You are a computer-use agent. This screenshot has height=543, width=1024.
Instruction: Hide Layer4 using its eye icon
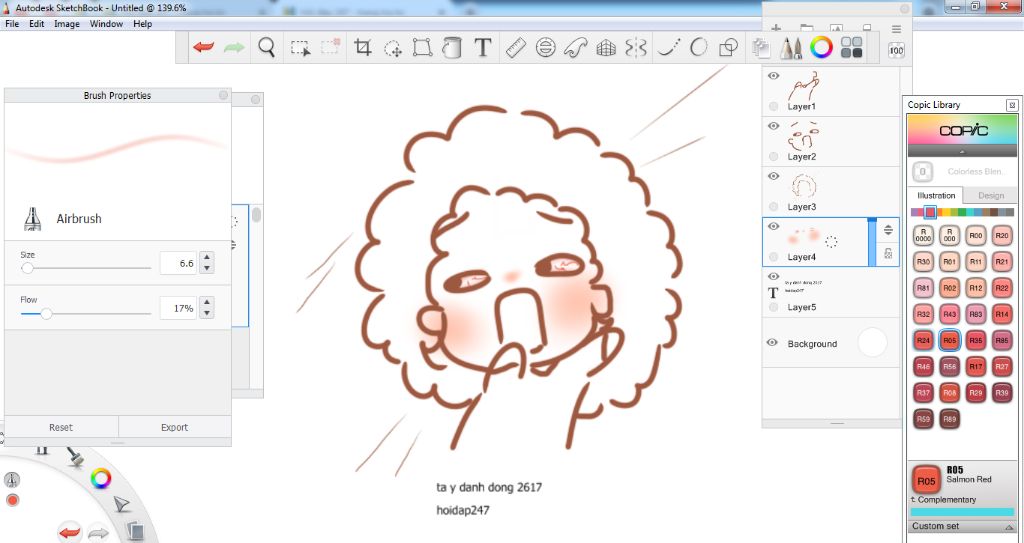(x=774, y=227)
